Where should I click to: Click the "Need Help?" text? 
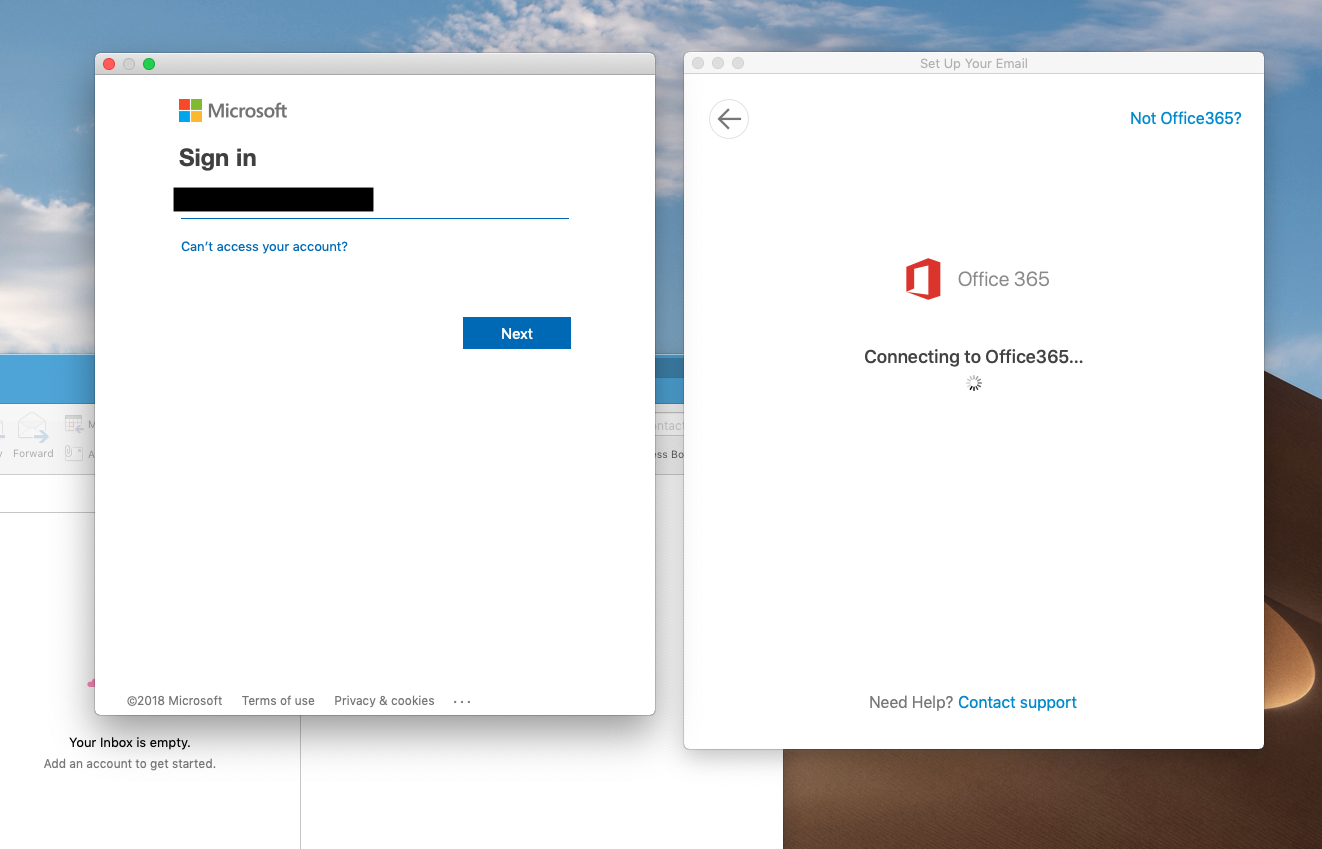(x=912, y=702)
